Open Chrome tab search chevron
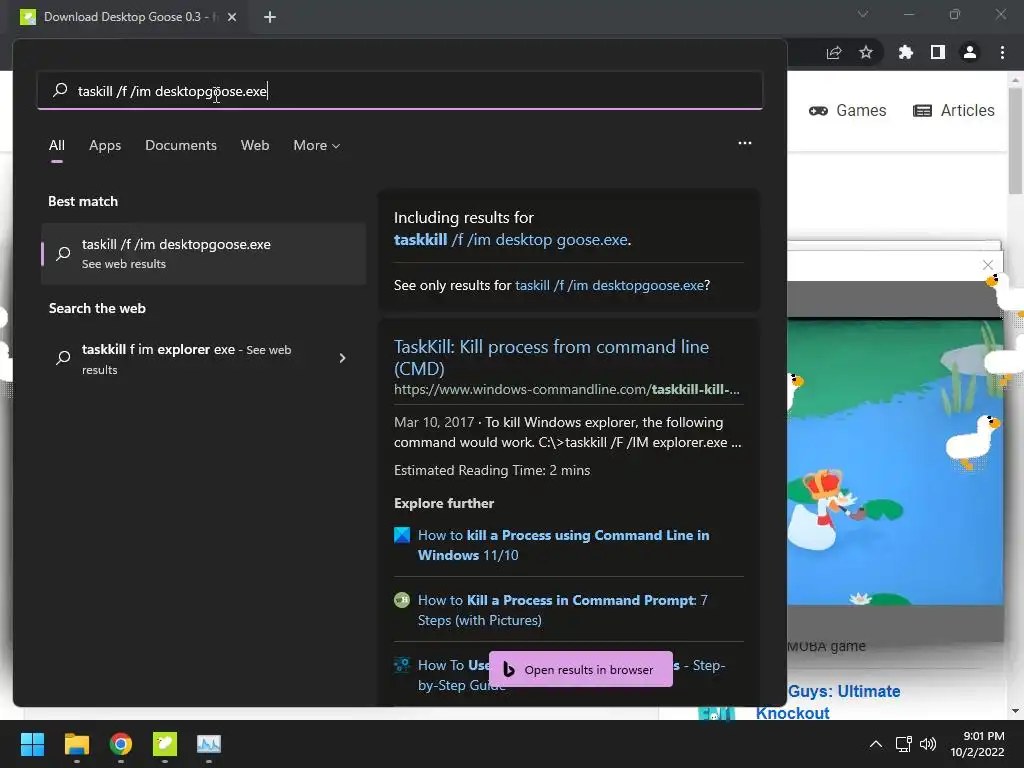Viewport: 1024px width, 768px height. [x=863, y=14]
